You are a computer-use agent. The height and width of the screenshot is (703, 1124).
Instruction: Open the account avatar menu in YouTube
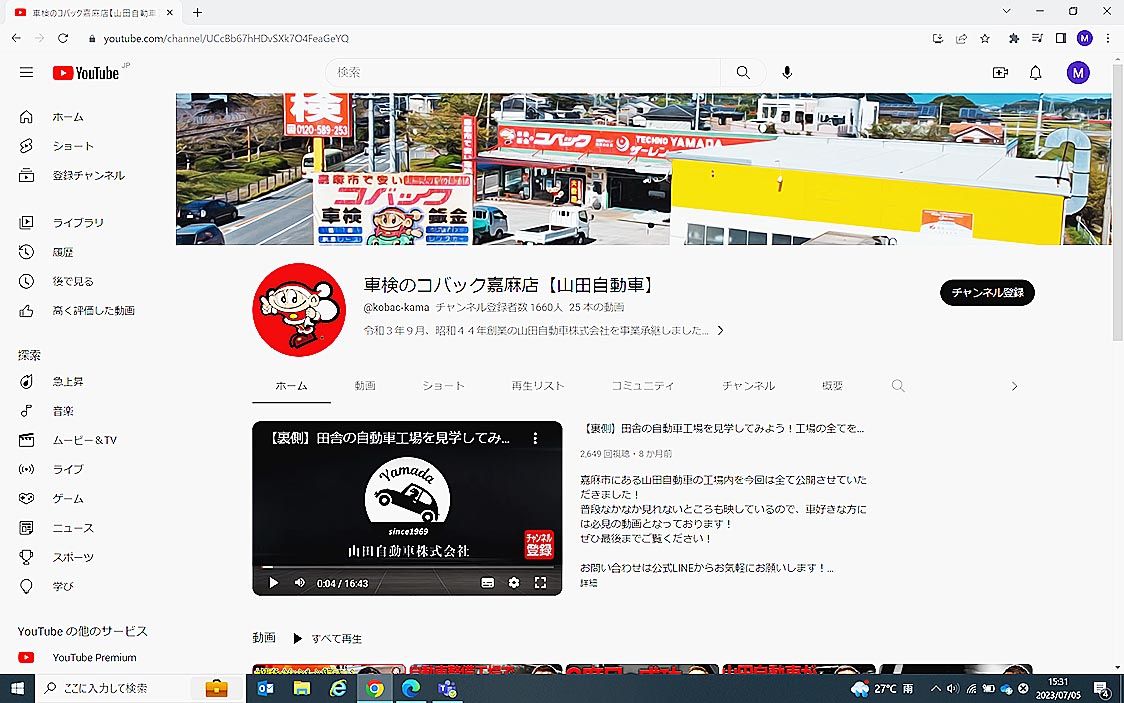pos(1078,72)
